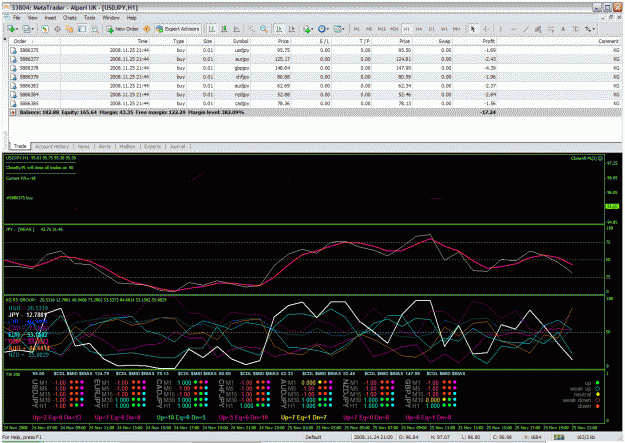Viewport: 625px width, 443px height.
Task: Switch to the Journal tab
Action: 178,146
